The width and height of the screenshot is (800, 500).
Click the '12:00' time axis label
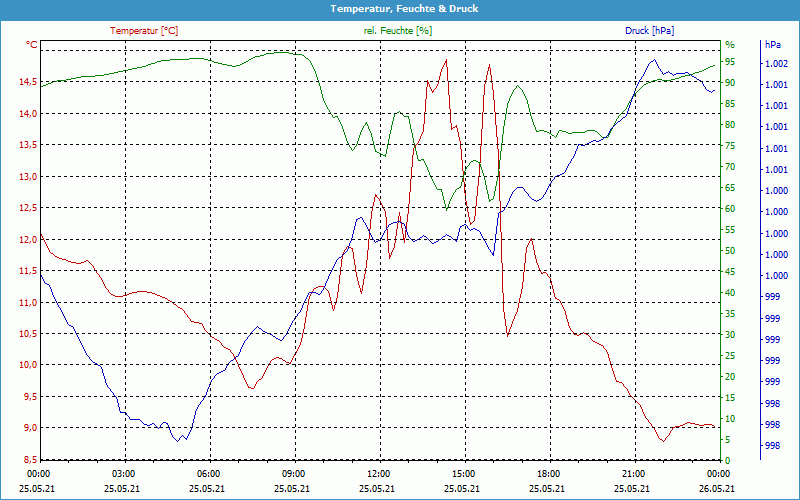[x=378, y=474]
